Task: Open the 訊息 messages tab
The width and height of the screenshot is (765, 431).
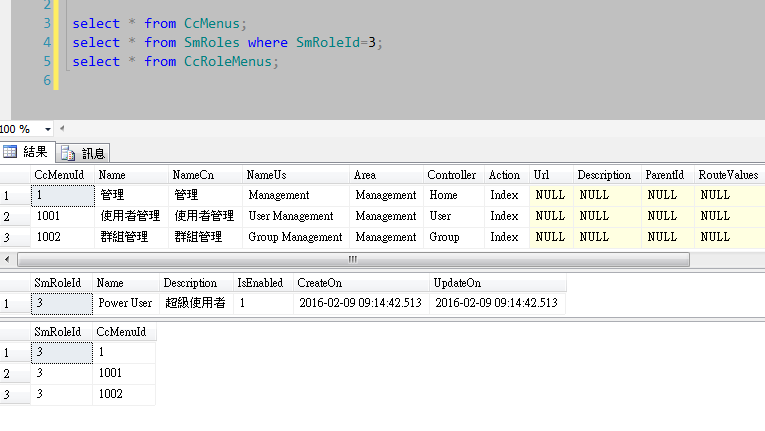Action: pos(83,153)
